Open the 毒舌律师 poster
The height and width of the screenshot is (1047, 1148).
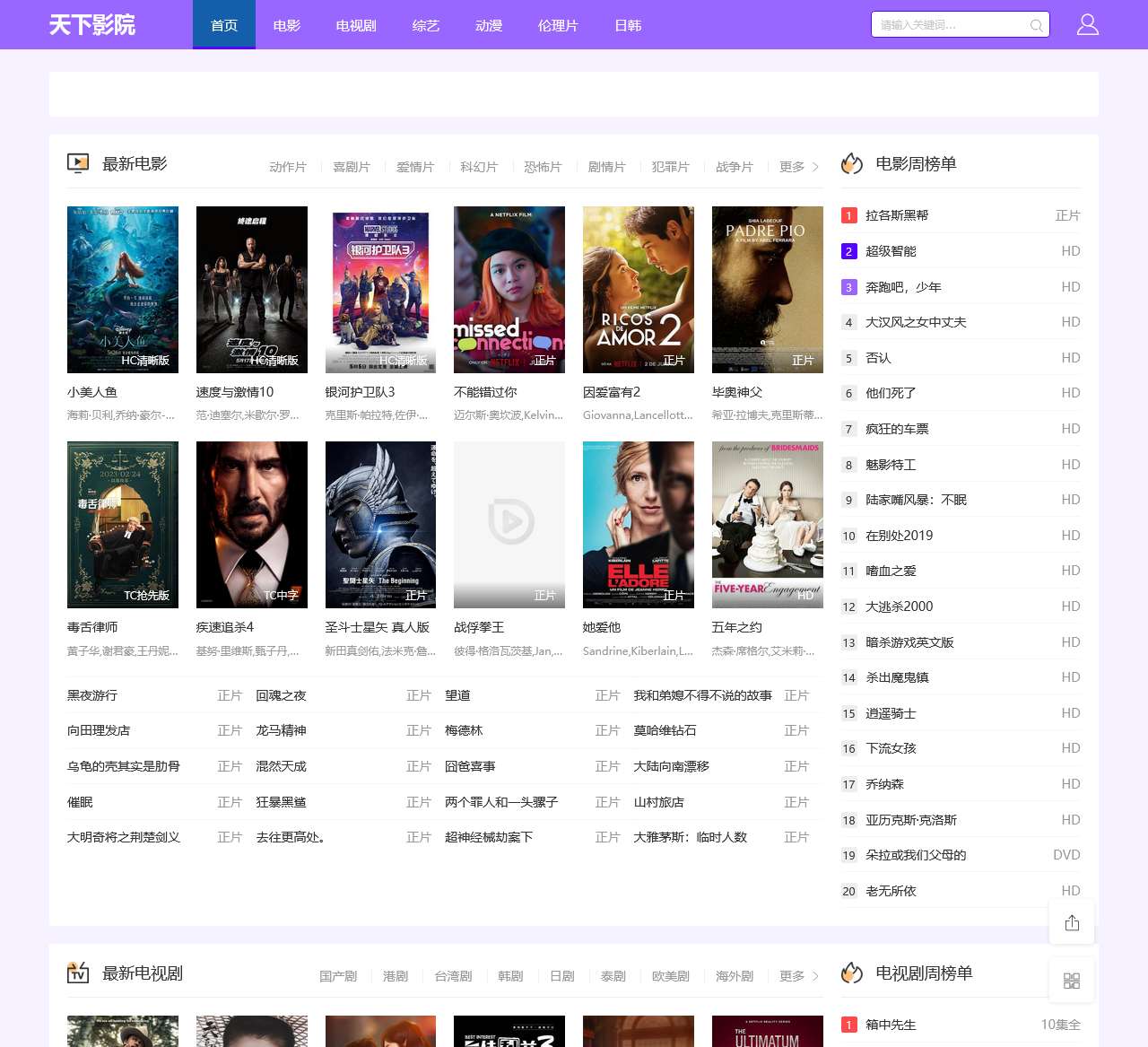tap(123, 524)
